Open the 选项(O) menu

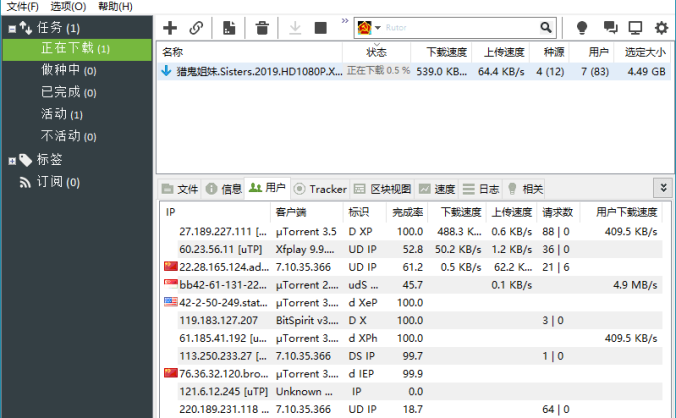[68, 6]
